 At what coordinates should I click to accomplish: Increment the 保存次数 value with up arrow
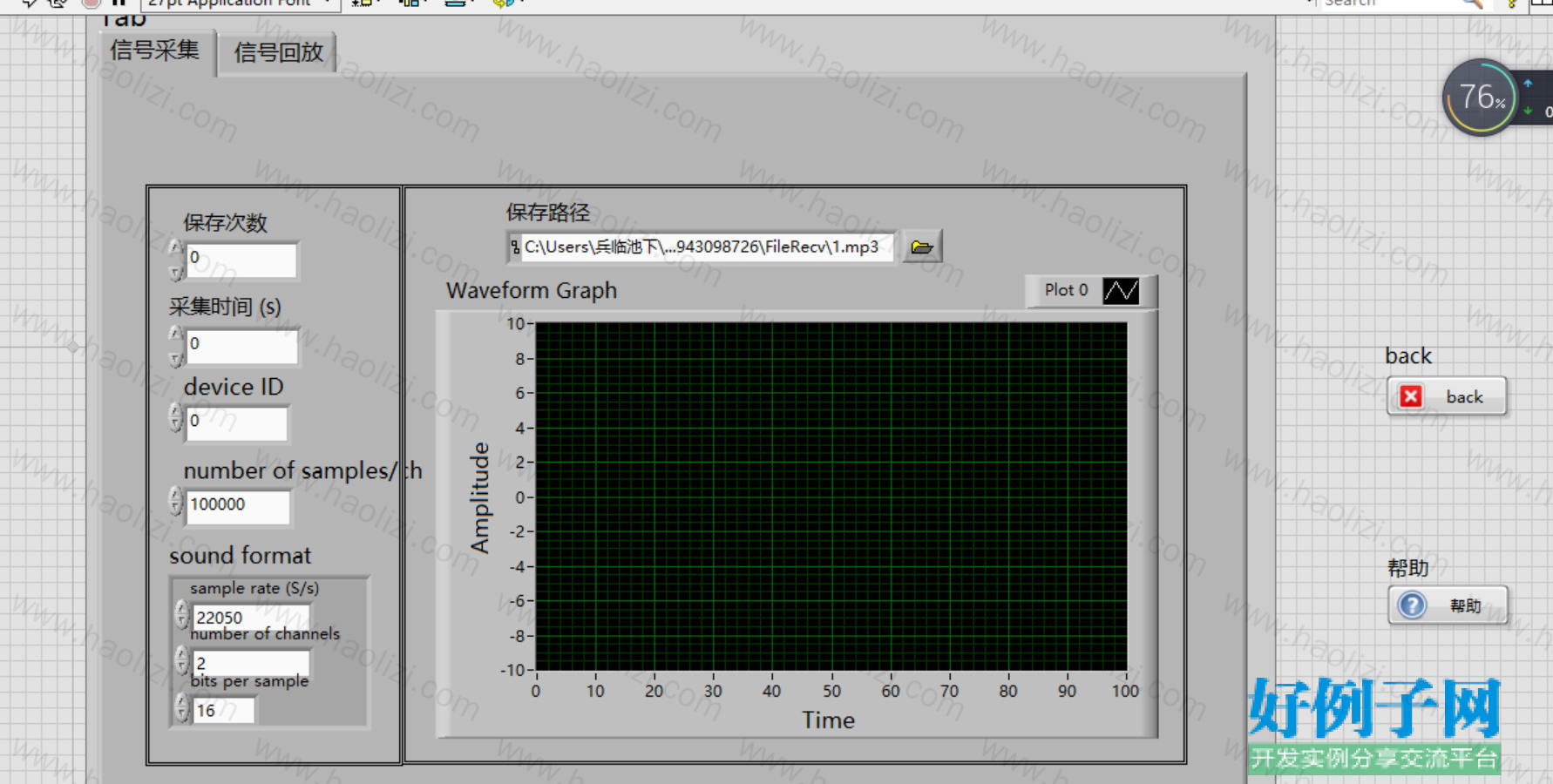(176, 248)
